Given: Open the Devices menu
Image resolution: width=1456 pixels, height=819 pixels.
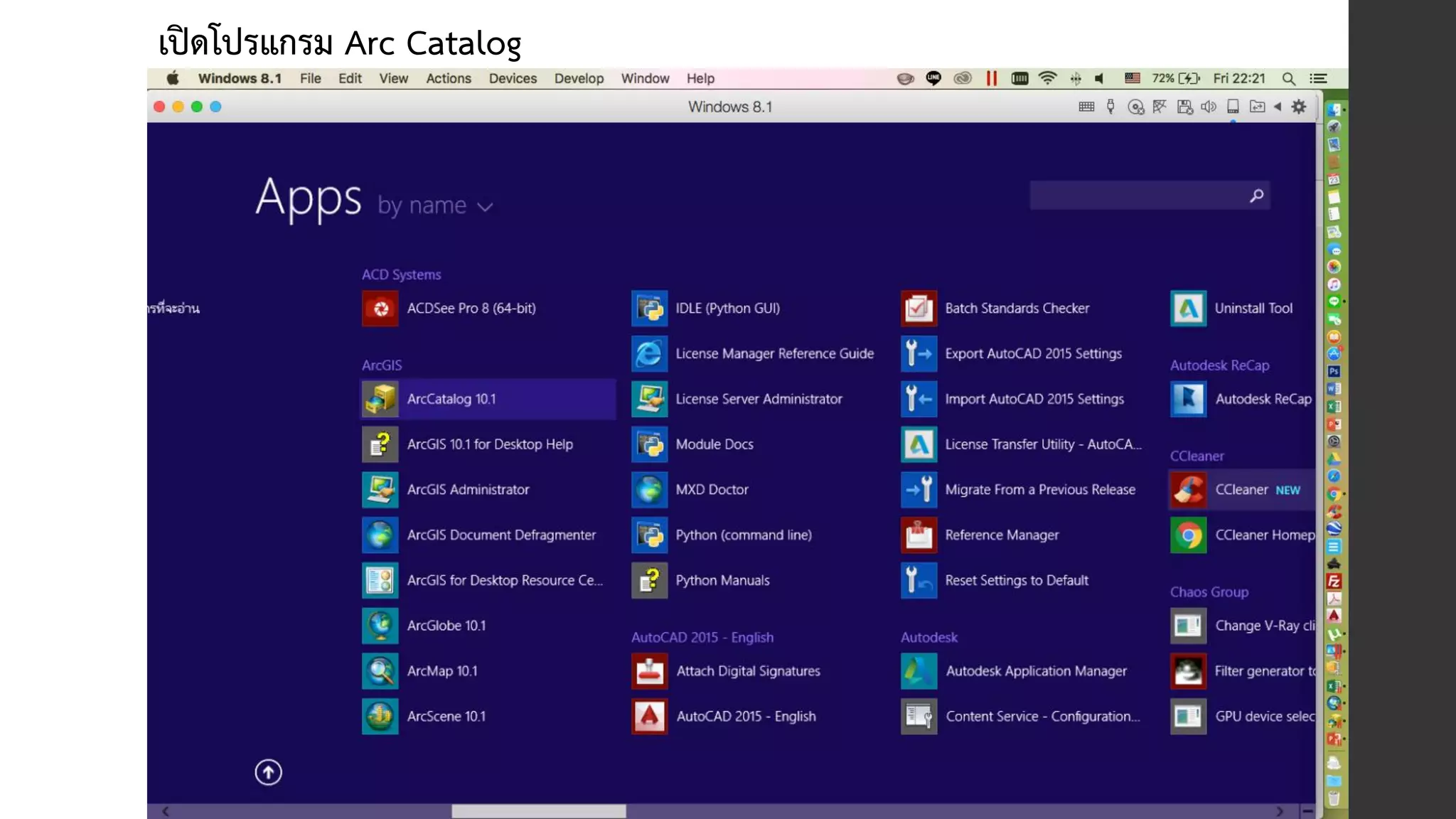Looking at the screenshot, I should [x=513, y=79].
